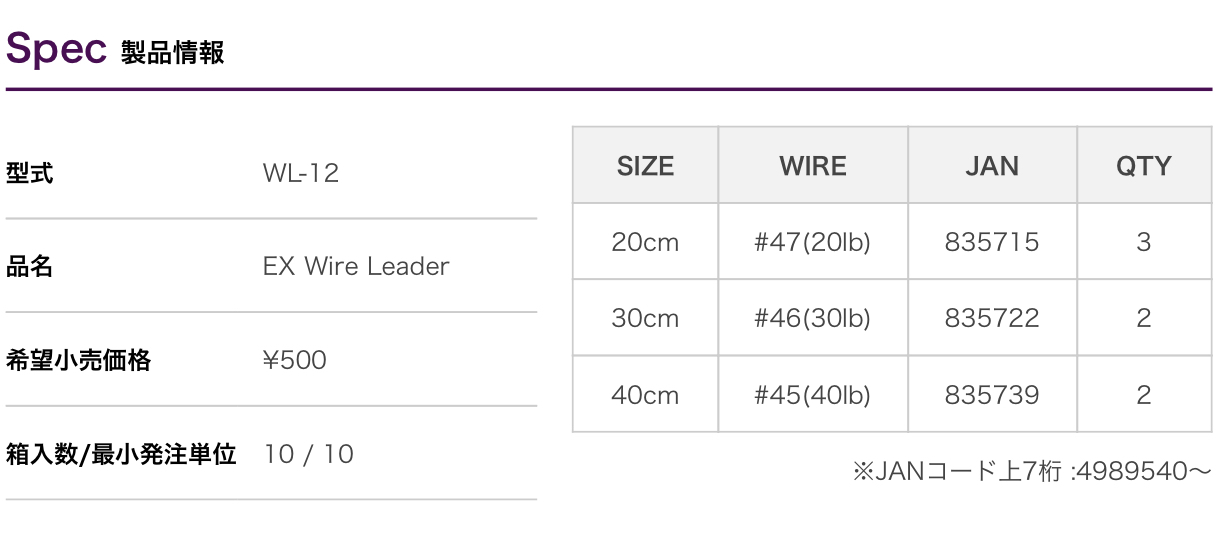The height and width of the screenshot is (535, 1216).
Task: Click the 10 / 10 box quantity value
Action: point(309,454)
